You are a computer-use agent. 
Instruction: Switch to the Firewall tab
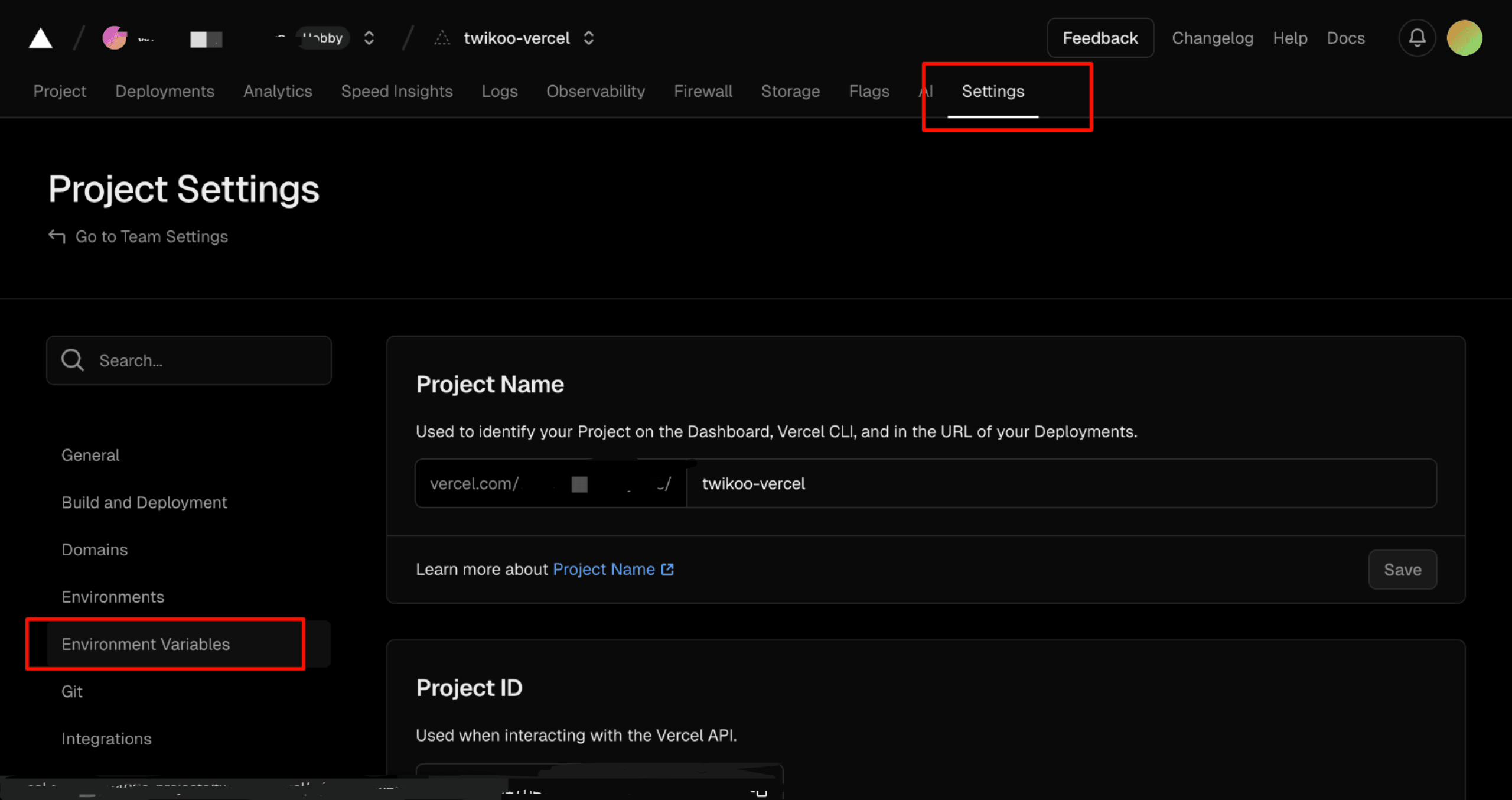coord(703,91)
